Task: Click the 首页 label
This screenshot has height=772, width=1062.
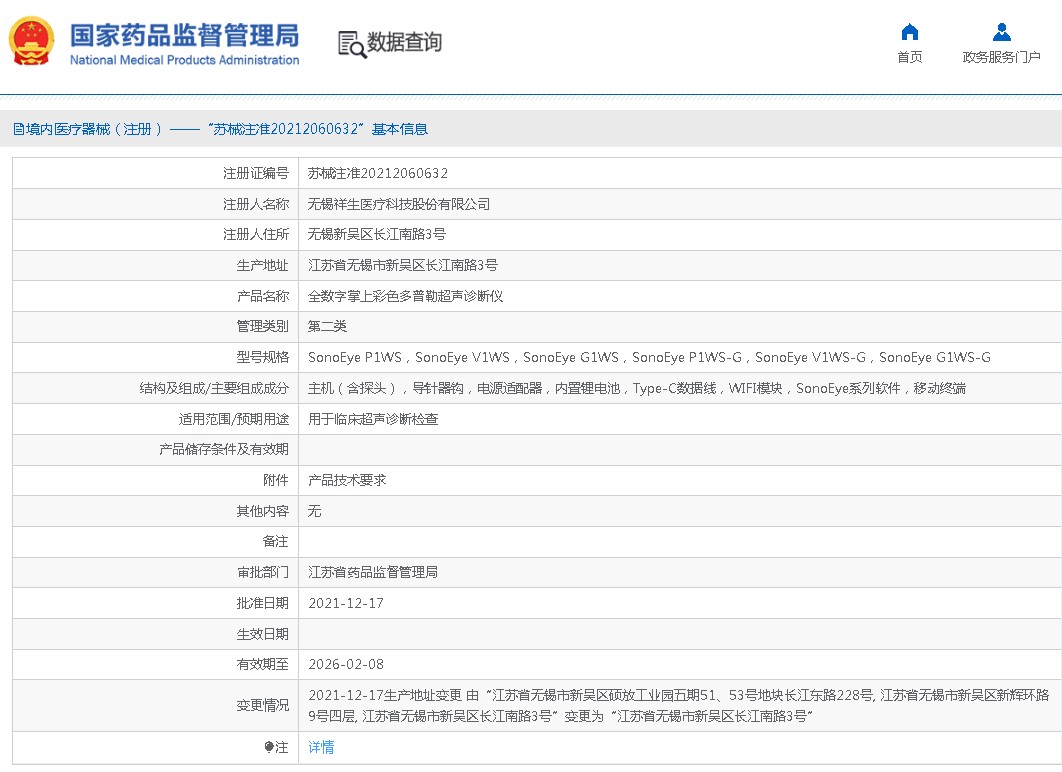Action: [x=909, y=57]
